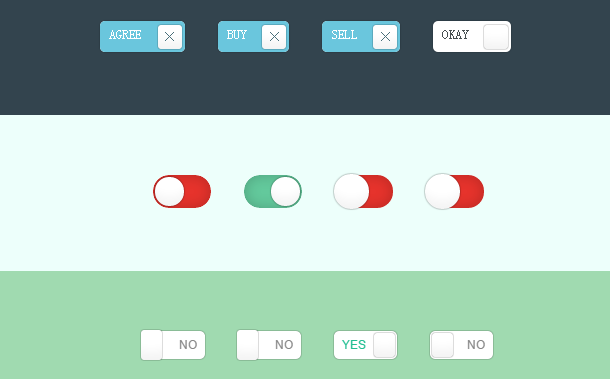Toggle the red switch right of the green one
Screen dimensions: 610x379
tap(363, 191)
